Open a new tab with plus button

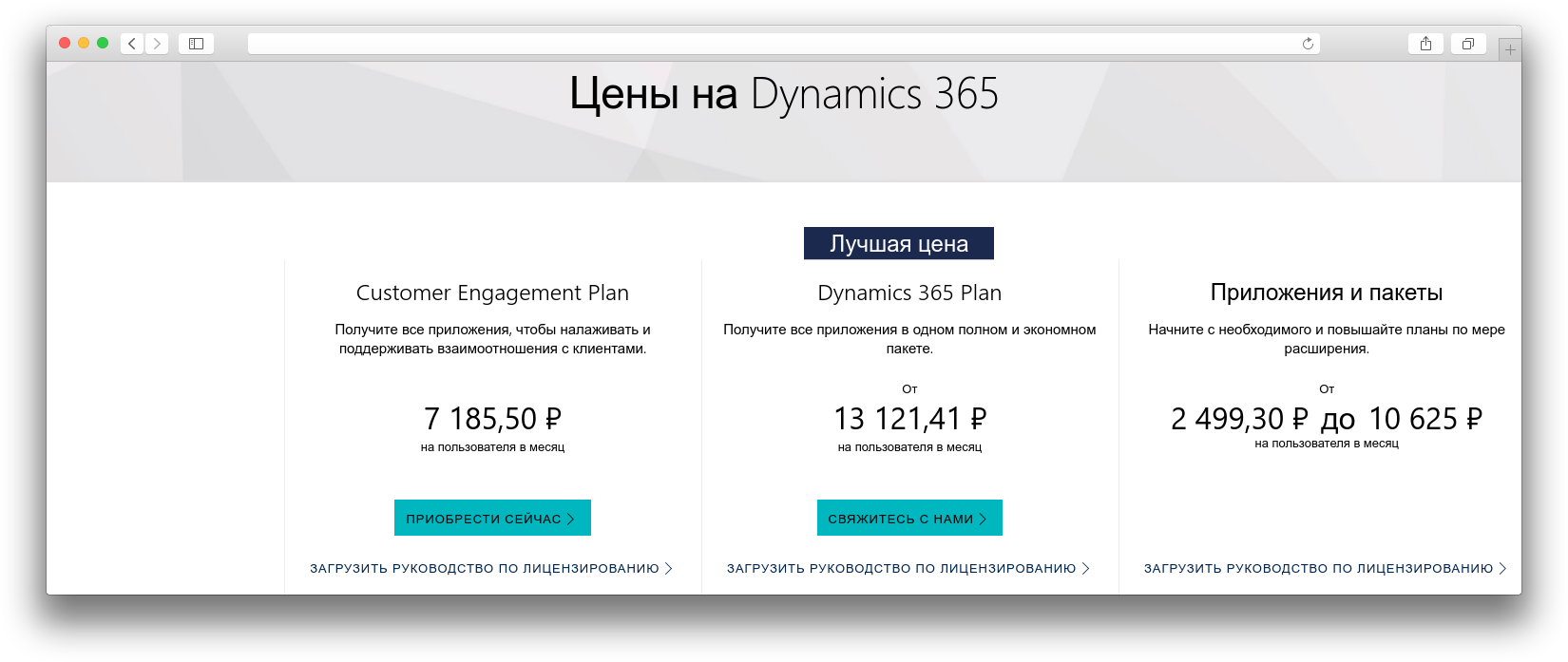pyautogui.click(x=1510, y=49)
